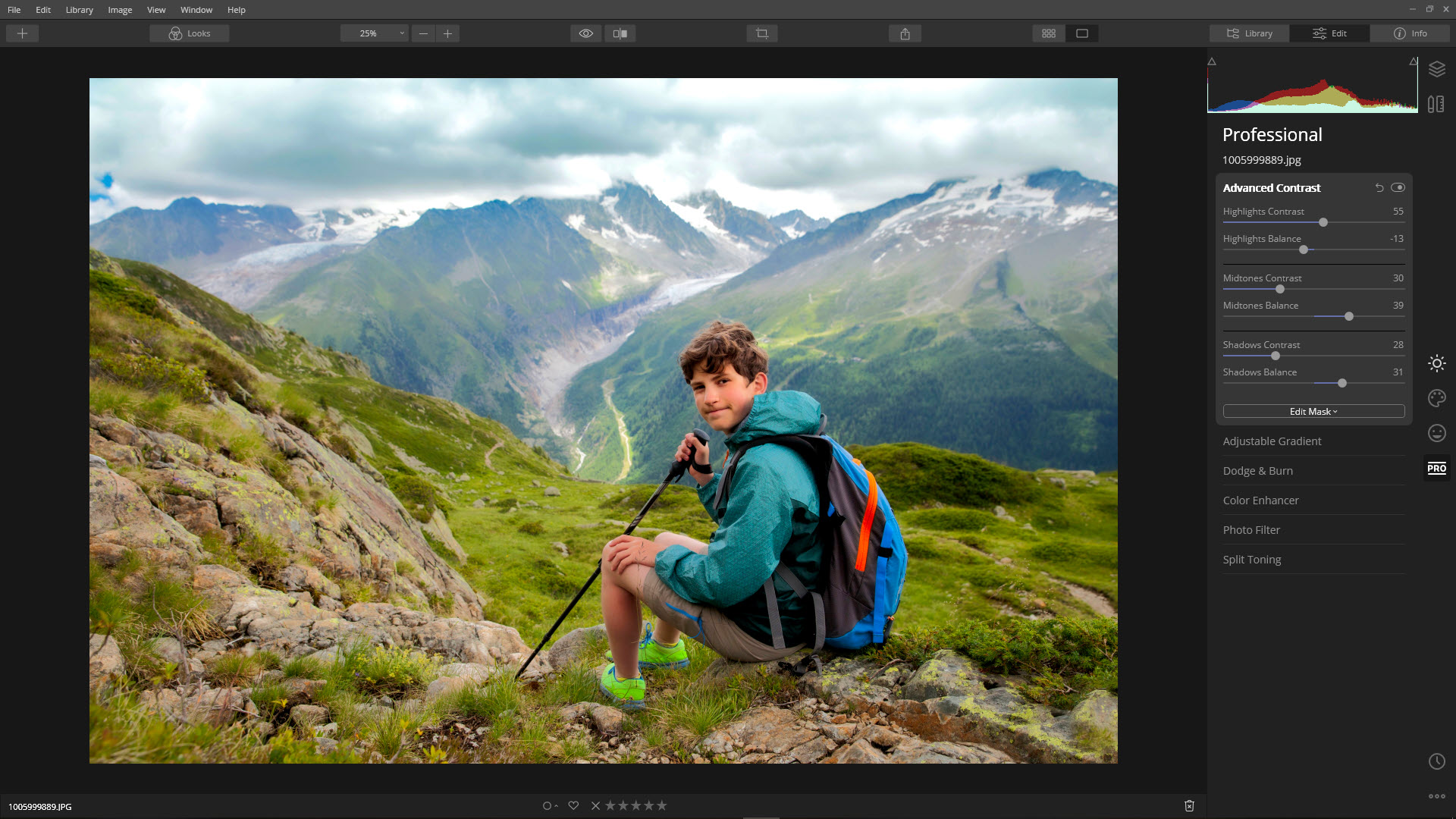This screenshot has width=1456, height=819.
Task: Click the plus add-photo button in toolbar
Action: pyautogui.click(x=22, y=33)
